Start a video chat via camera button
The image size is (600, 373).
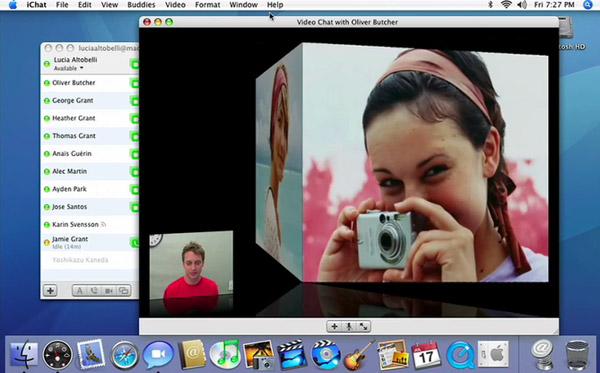click(109, 291)
